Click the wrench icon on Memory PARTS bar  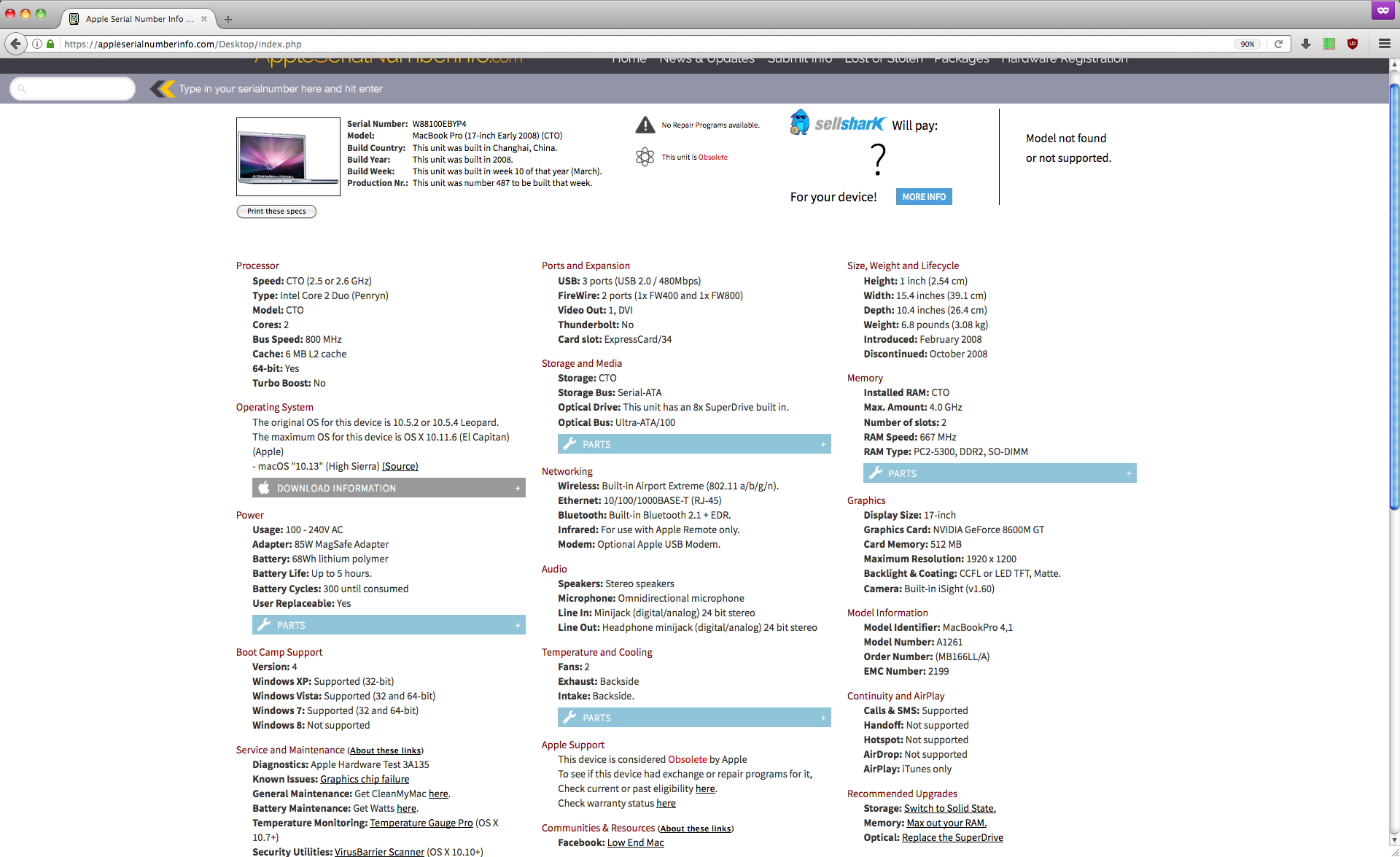[x=875, y=473]
